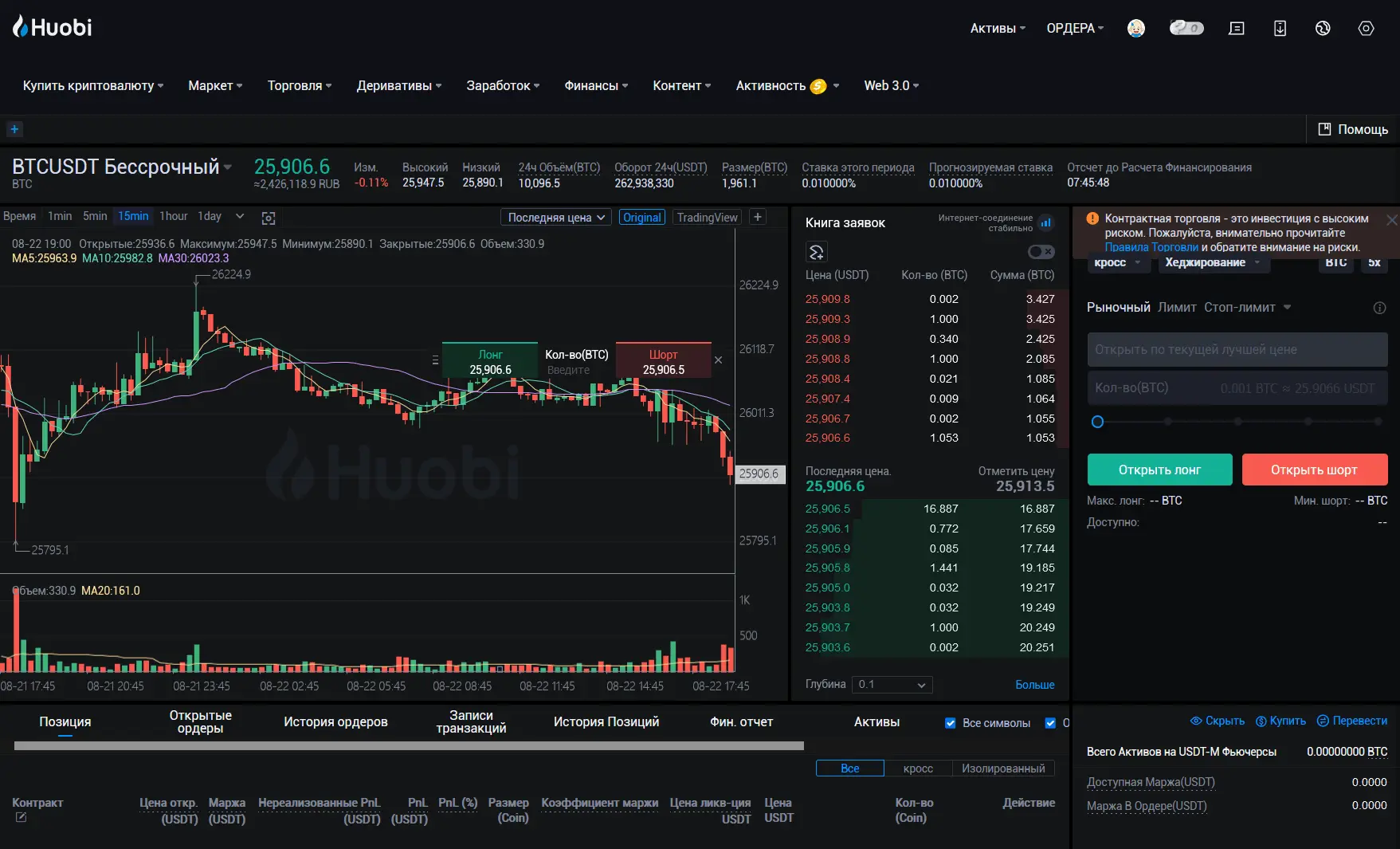The width and height of the screenshot is (1400, 849).
Task: Expand the 'Последняя цена' dropdown
Action: coord(557,218)
